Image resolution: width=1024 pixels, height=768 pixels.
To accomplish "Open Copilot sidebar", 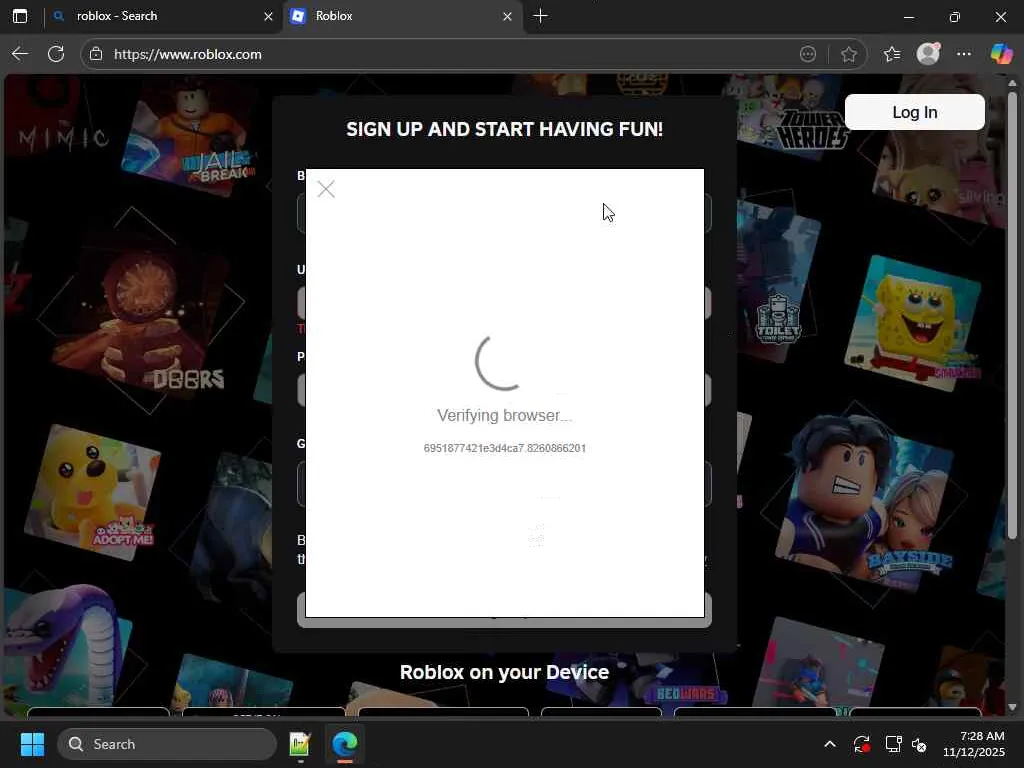I will (x=1001, y=54).
